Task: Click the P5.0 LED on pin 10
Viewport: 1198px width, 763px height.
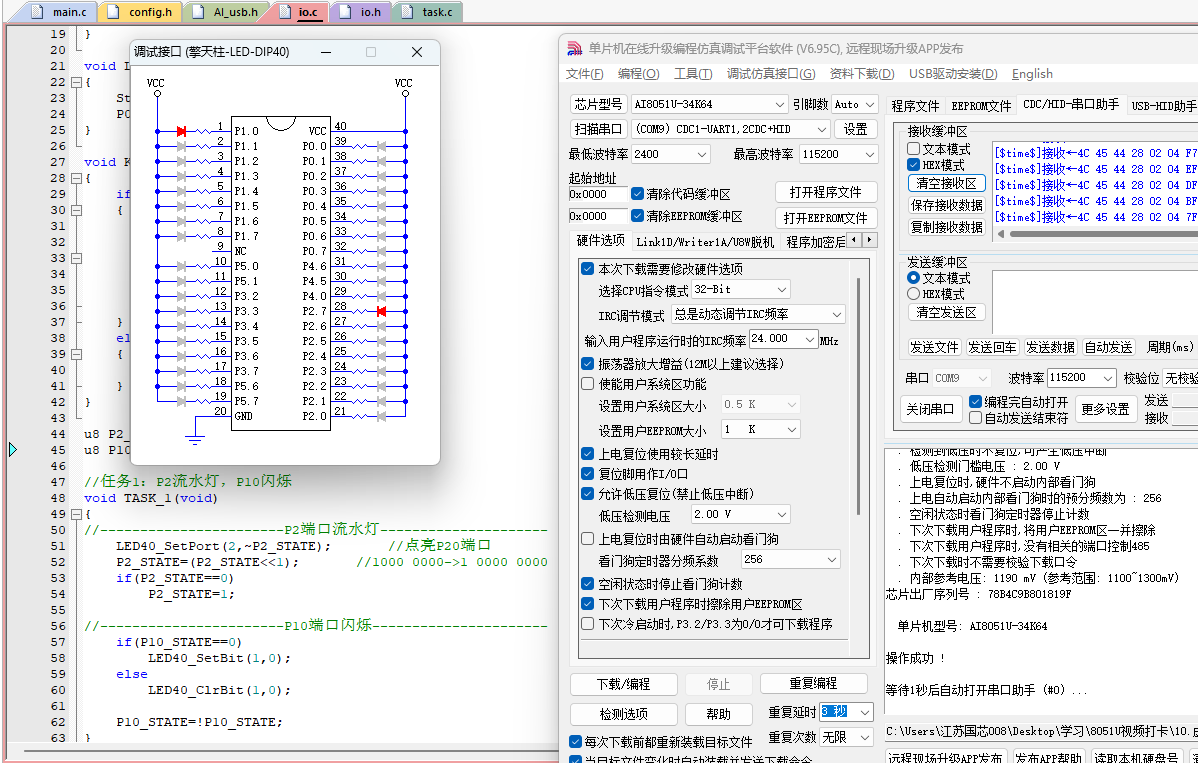Action: pyautogui.click(x=181, y=266)
